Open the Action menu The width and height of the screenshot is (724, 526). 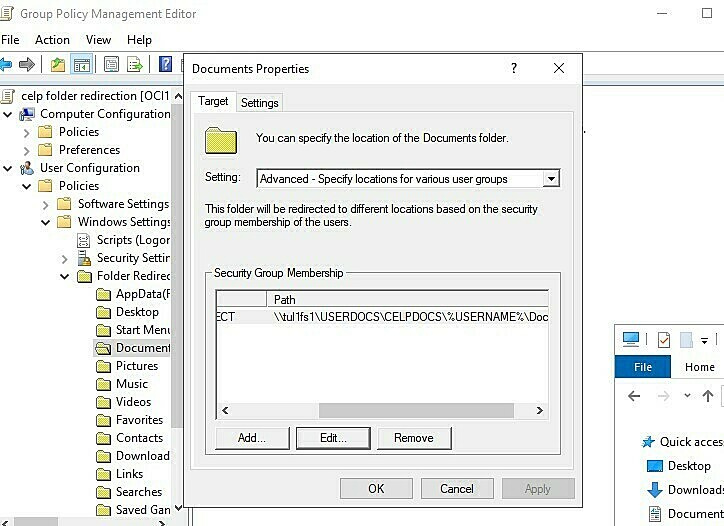(52, 40)
